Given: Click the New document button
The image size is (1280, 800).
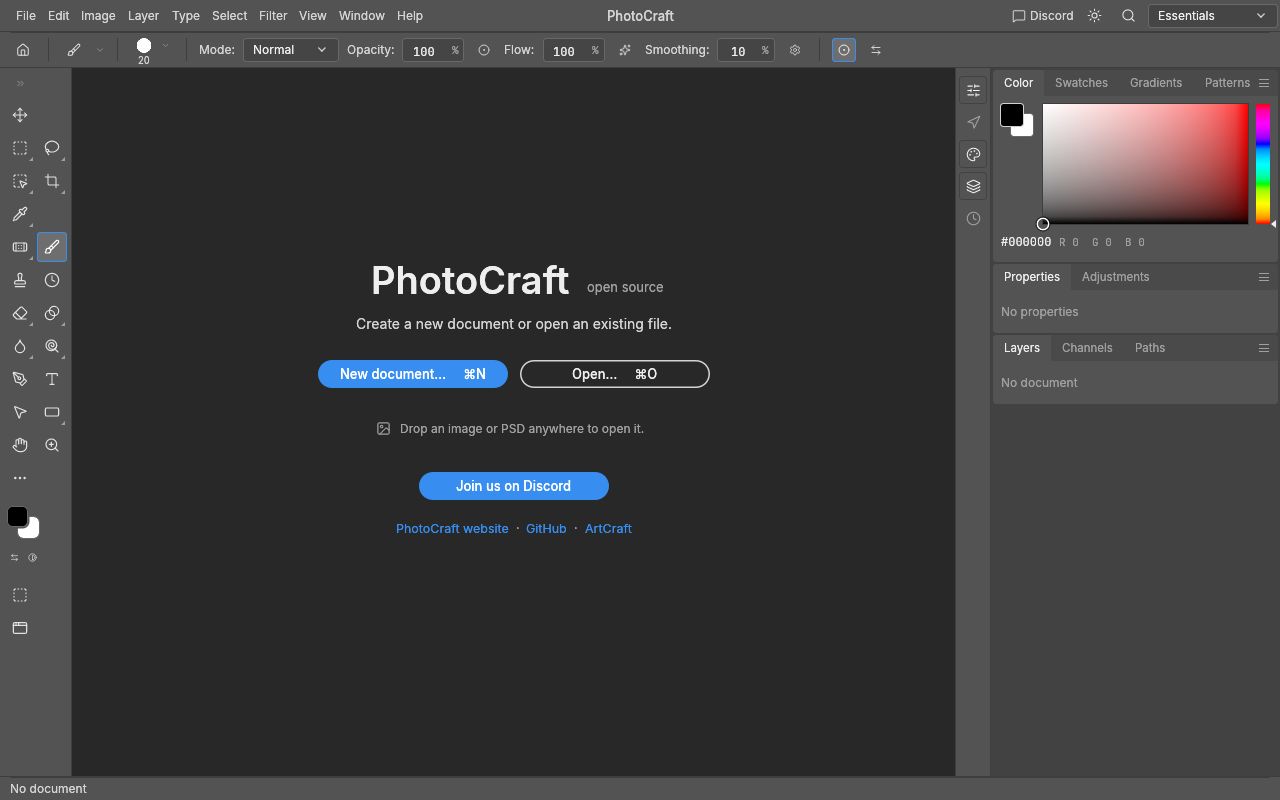Looking at the screenshot, I should (x=413, y=374).
